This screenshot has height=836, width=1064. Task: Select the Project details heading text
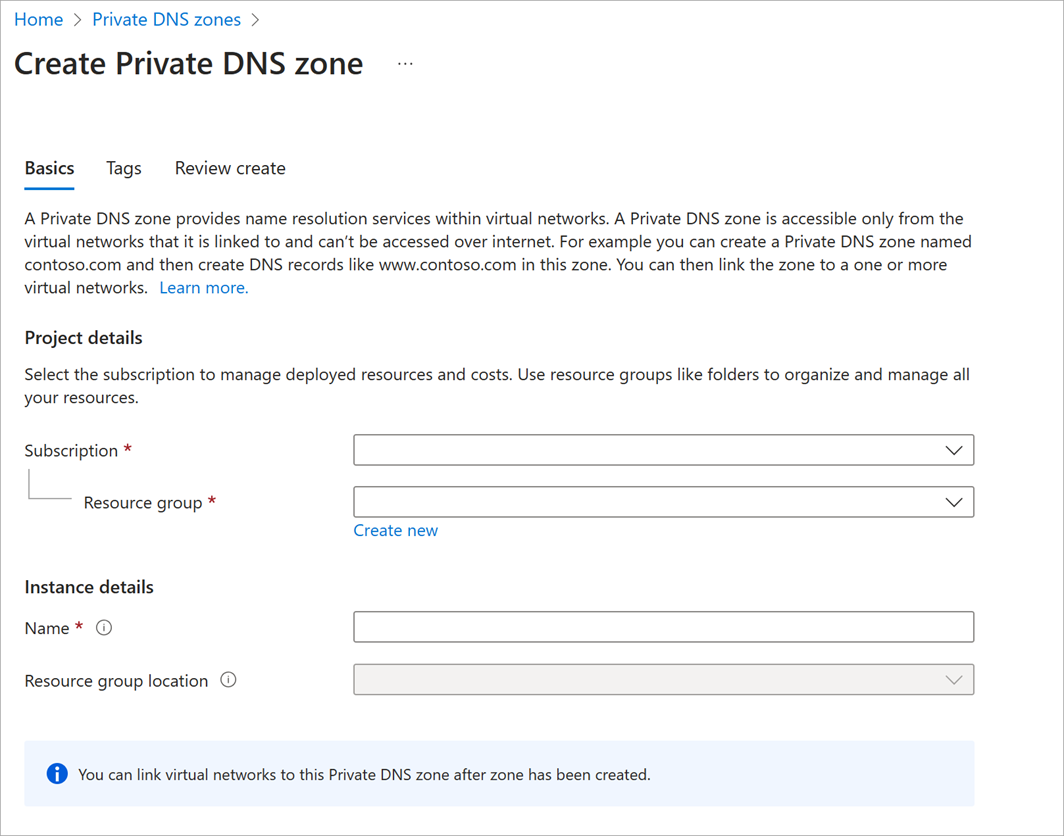pos(83,338)
